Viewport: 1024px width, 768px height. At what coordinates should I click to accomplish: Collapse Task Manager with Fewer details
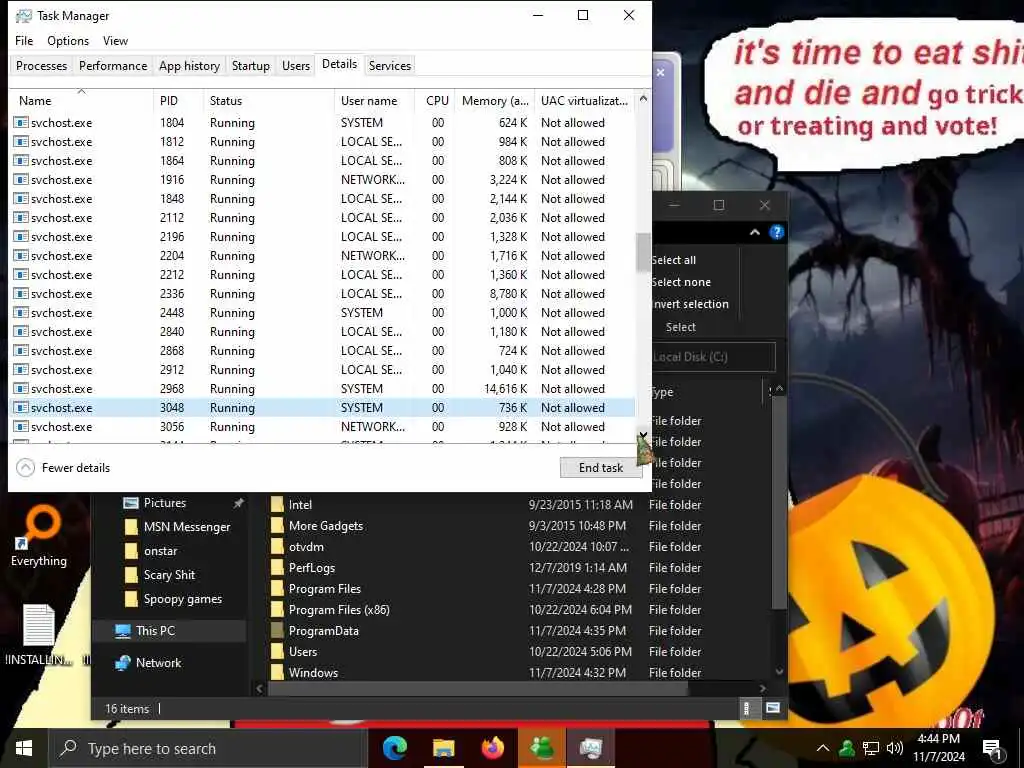click(63, 468)
